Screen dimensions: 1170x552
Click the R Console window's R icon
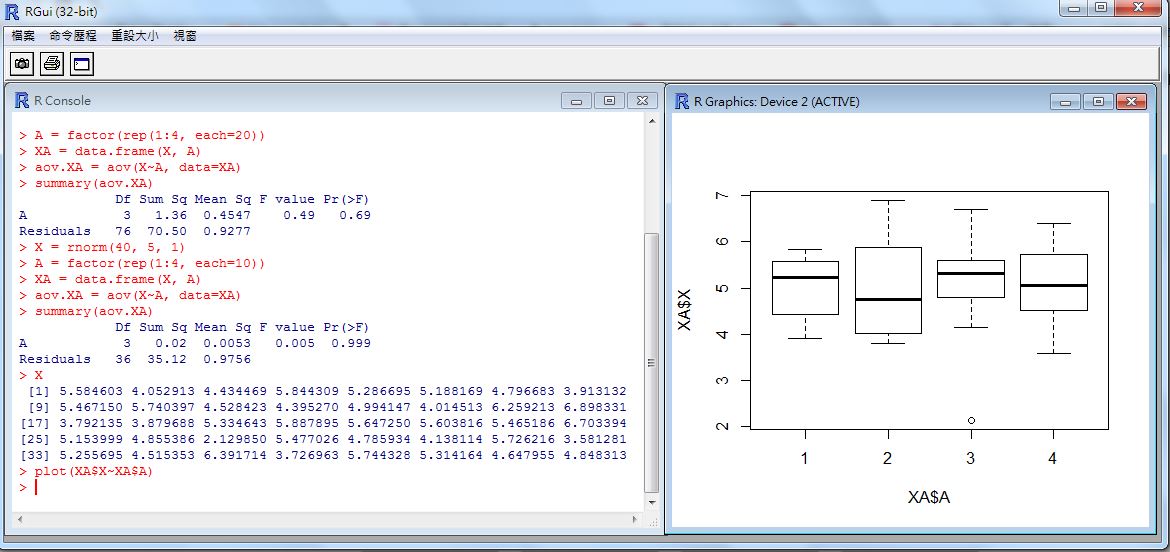click(22, 100)
